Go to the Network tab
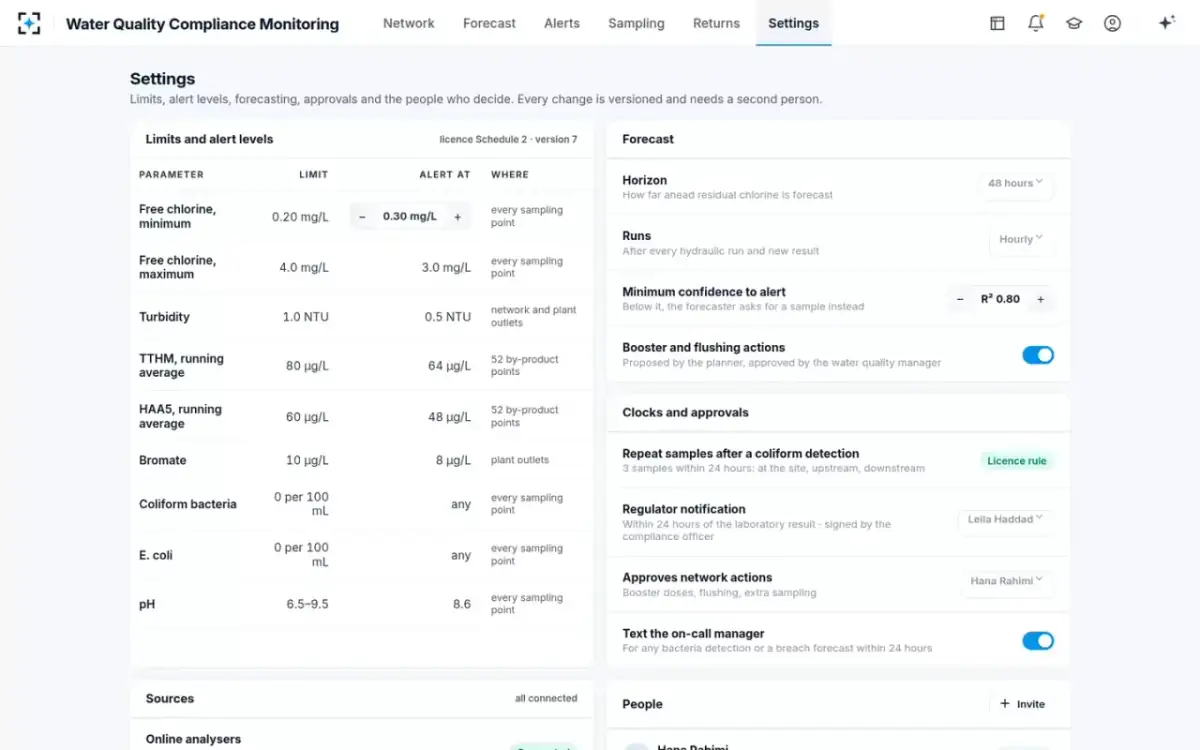Image resolution: width=1200 pixels, height=750 pixels. point(409,23)
